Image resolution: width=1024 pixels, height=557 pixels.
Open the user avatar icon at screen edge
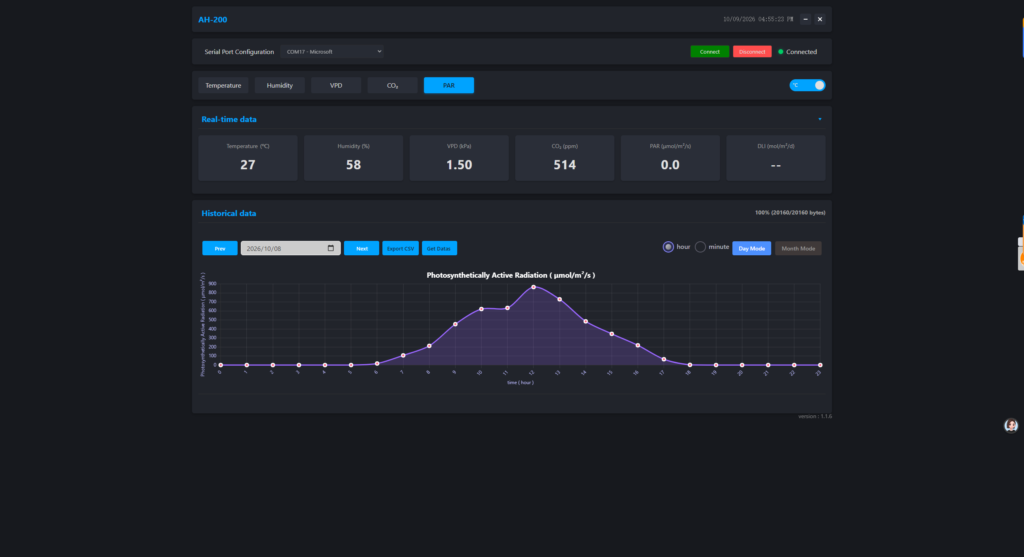(1011, 426)
